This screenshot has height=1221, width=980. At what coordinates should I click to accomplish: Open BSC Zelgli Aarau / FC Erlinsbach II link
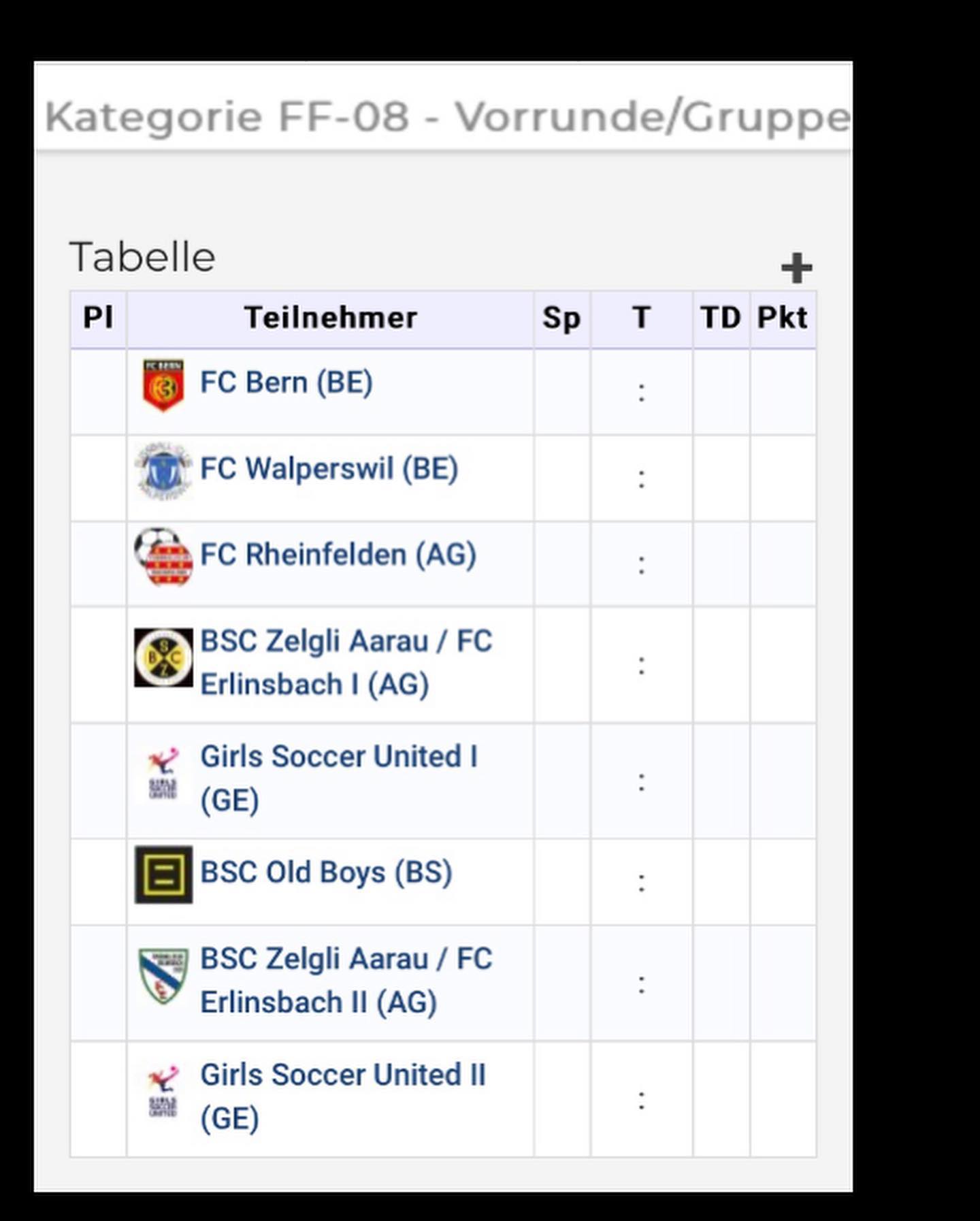(x=346, y=981)
